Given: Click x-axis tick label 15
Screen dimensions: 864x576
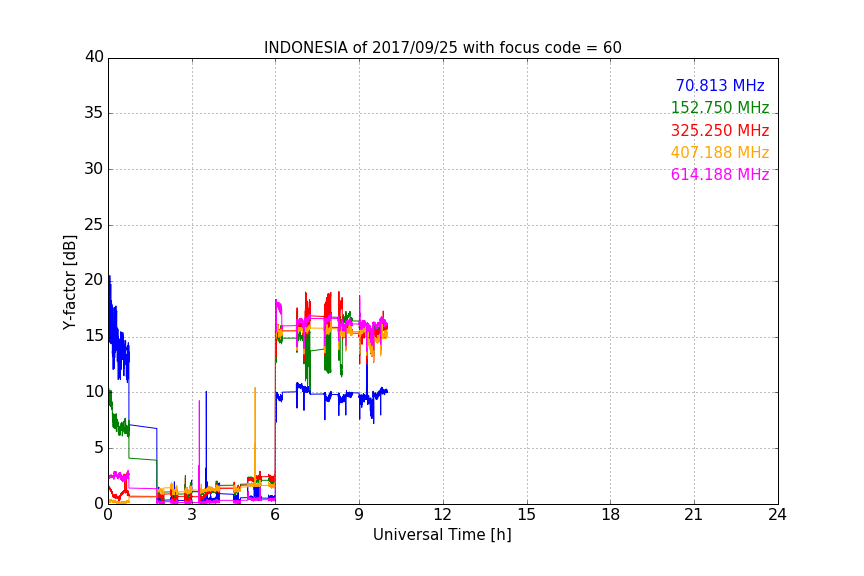Looking at the screenshot, I should (526, 515).
